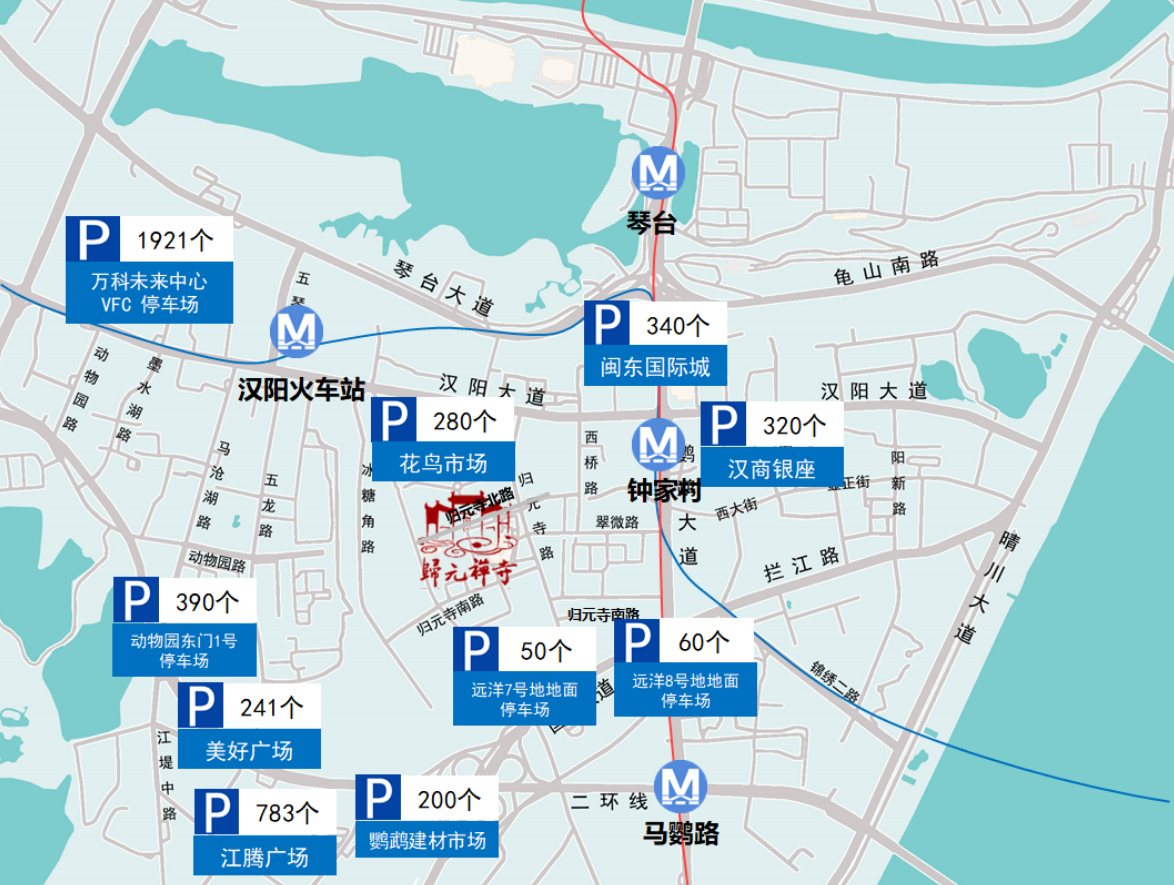Select the 鹦鹉建材市场 parking label

point(427,840)
